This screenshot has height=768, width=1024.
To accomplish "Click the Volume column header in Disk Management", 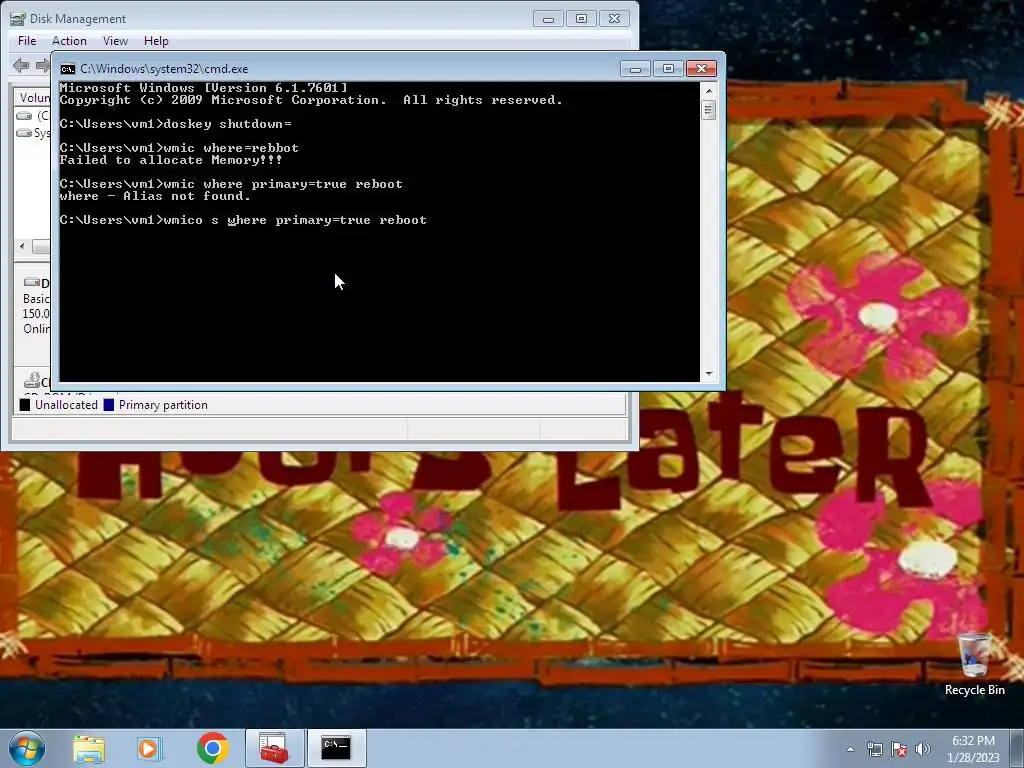I will 34,98.
